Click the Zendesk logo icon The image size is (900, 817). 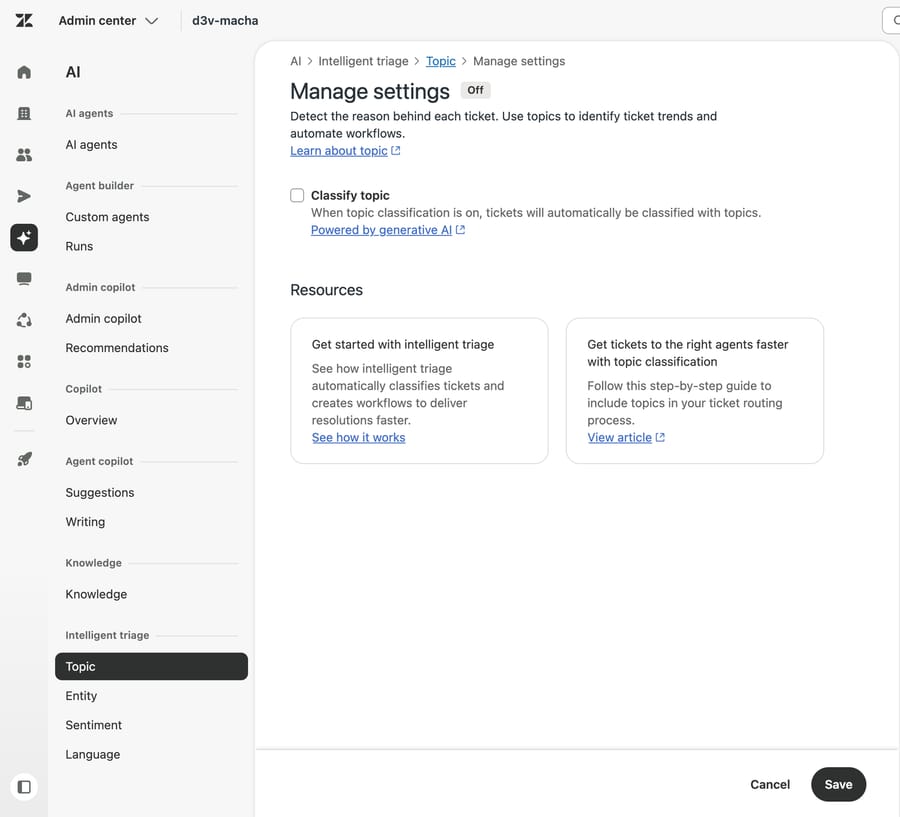coord(24,21)
